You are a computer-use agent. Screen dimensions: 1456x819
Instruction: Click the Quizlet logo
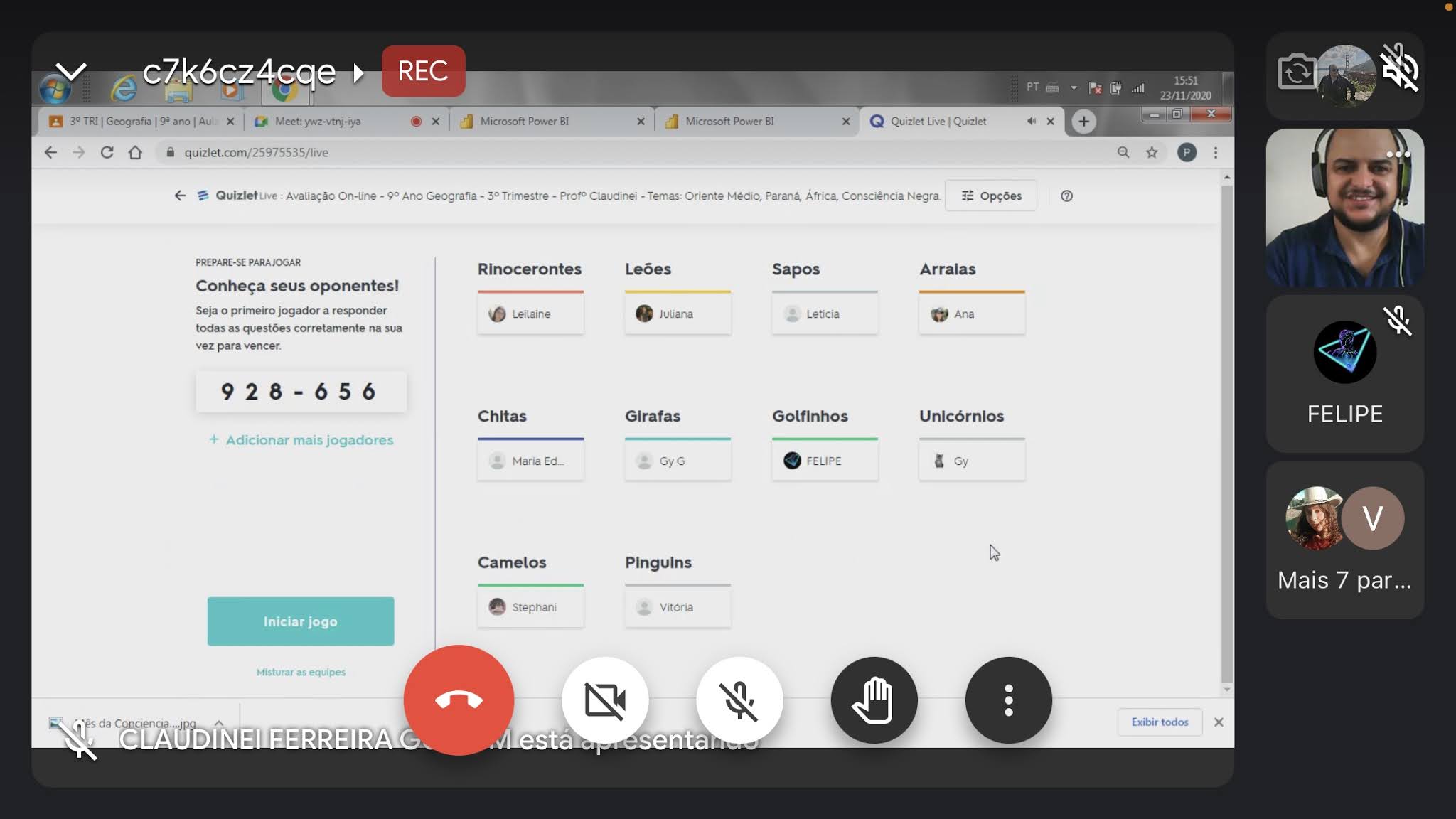[227, 196]
